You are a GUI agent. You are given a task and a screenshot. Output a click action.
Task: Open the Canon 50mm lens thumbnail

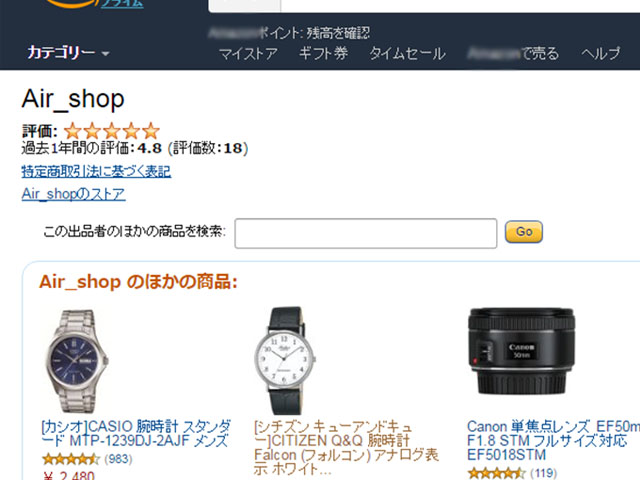[x=521, y=351]
